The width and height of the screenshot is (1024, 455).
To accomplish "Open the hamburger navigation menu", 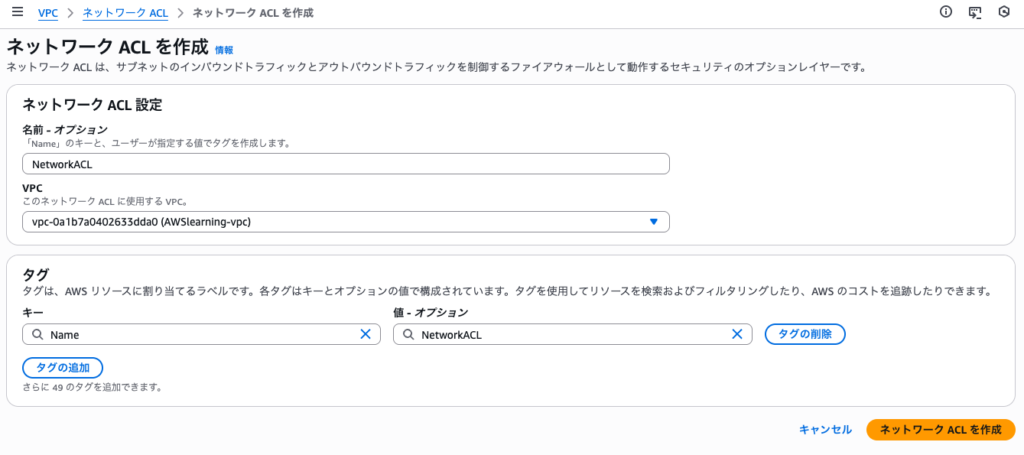I will click(16, 12).
